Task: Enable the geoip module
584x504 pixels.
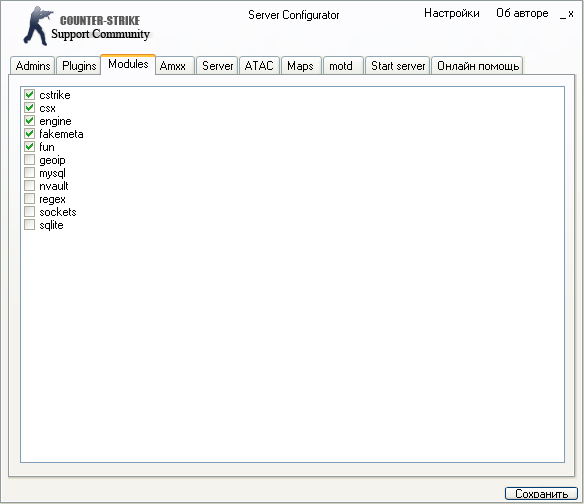Action: point(29,160)
